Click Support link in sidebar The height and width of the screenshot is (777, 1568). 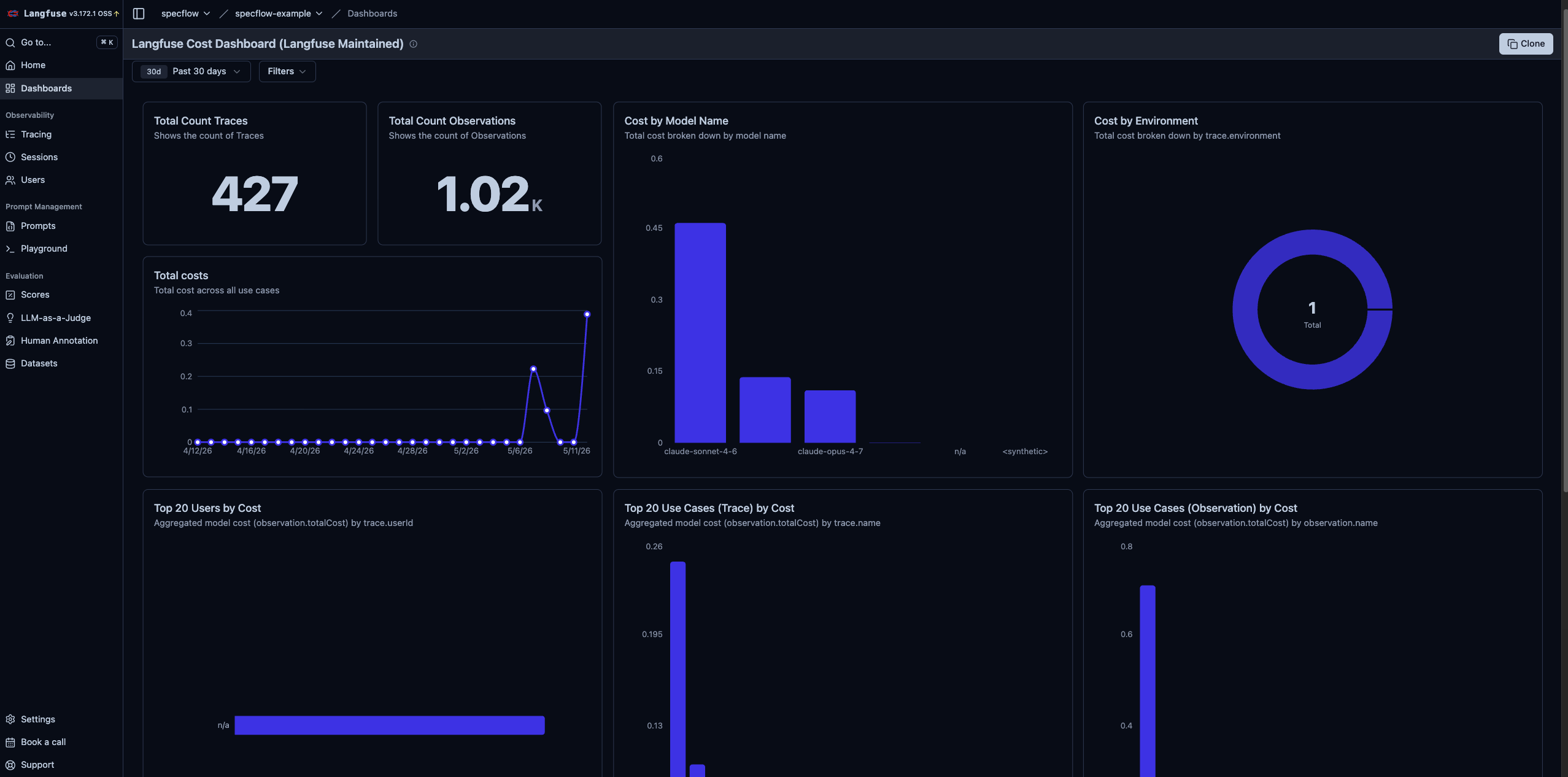pos(61,765)
